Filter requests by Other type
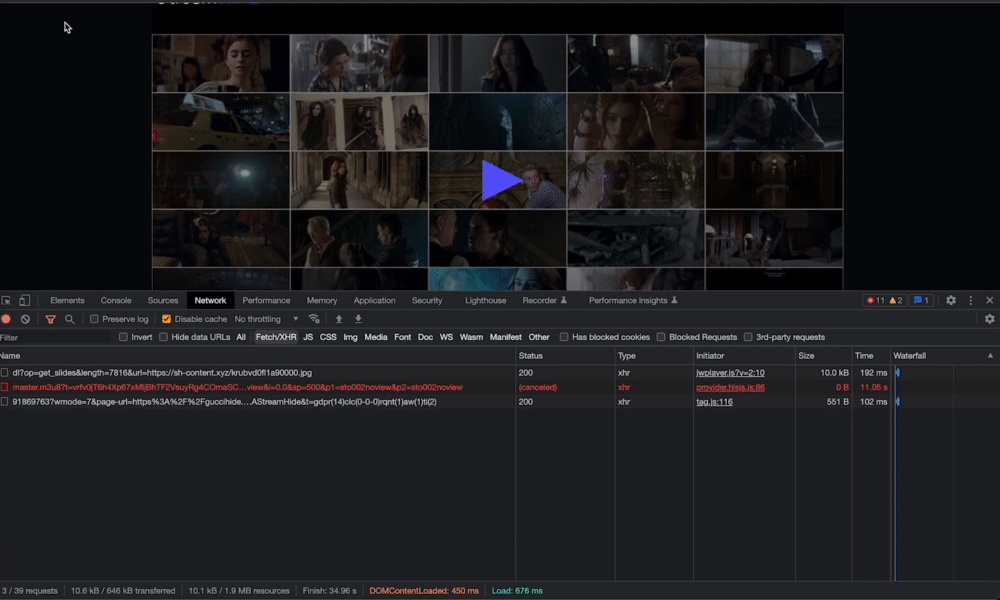 539,337
